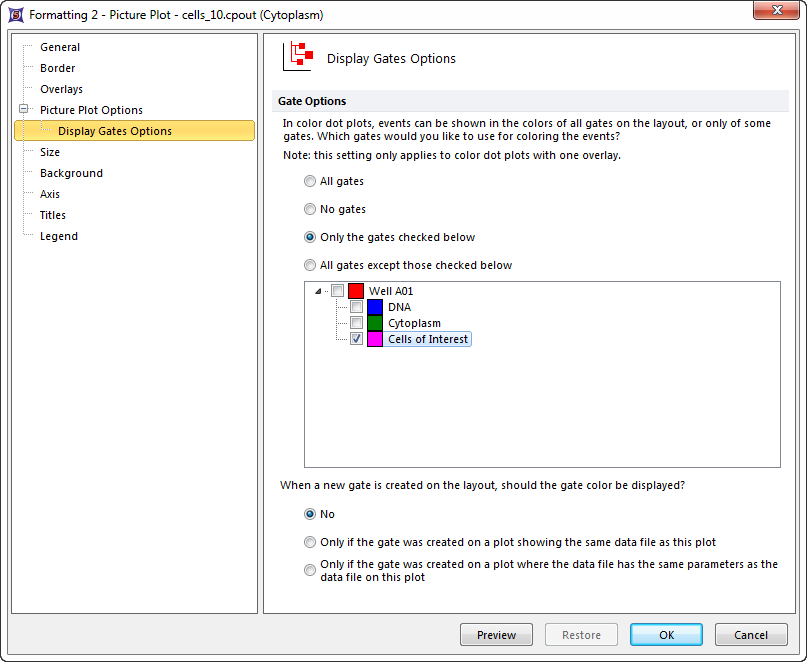Enable the DNA gate checkbox
807x662 pixels.
pos(356,307)
